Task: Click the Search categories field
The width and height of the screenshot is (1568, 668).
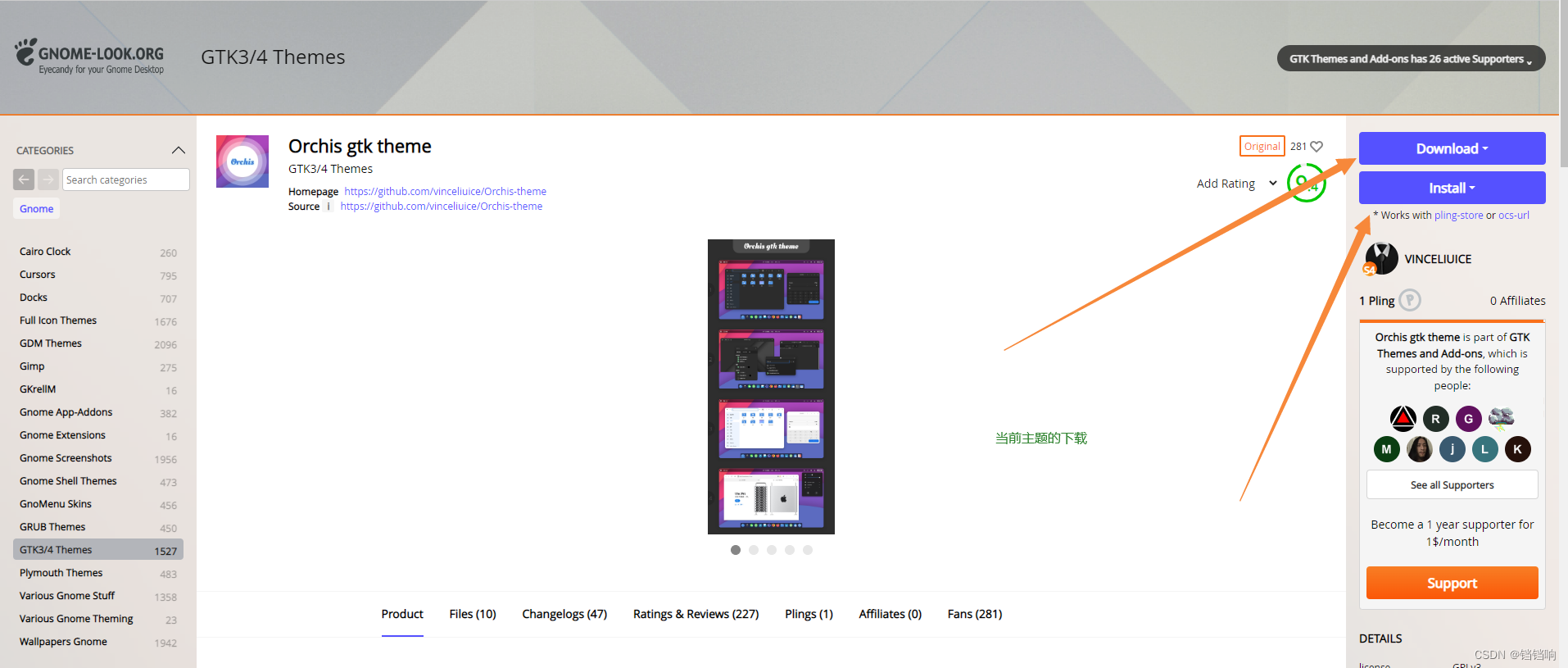Action: [x=126, y=179]
